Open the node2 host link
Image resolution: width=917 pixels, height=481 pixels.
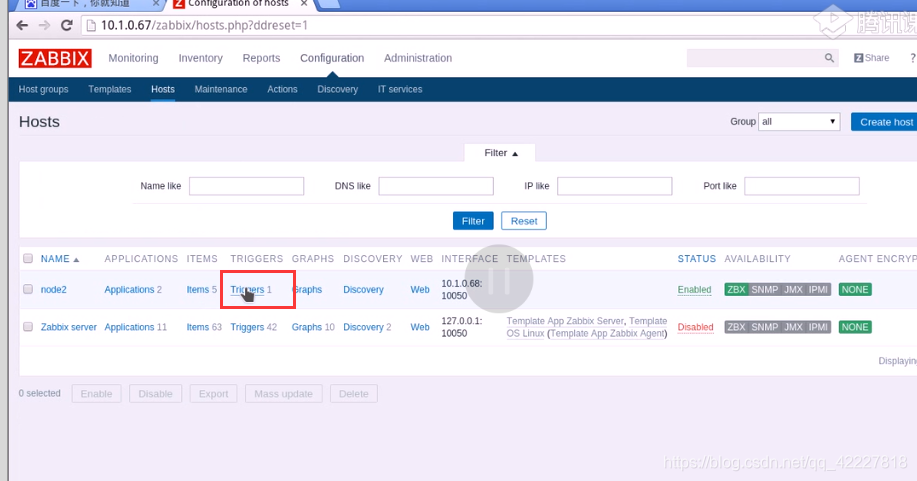(54, 290)
